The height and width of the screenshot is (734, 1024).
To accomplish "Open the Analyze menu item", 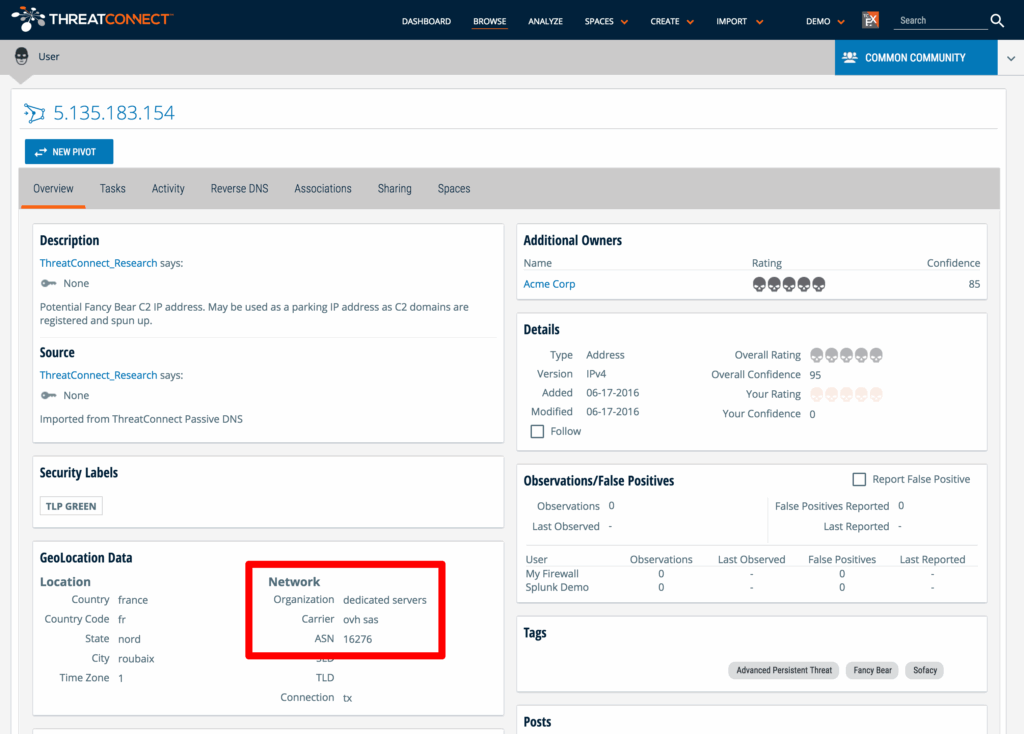I will pyautogui.click(x=545, y=22).
